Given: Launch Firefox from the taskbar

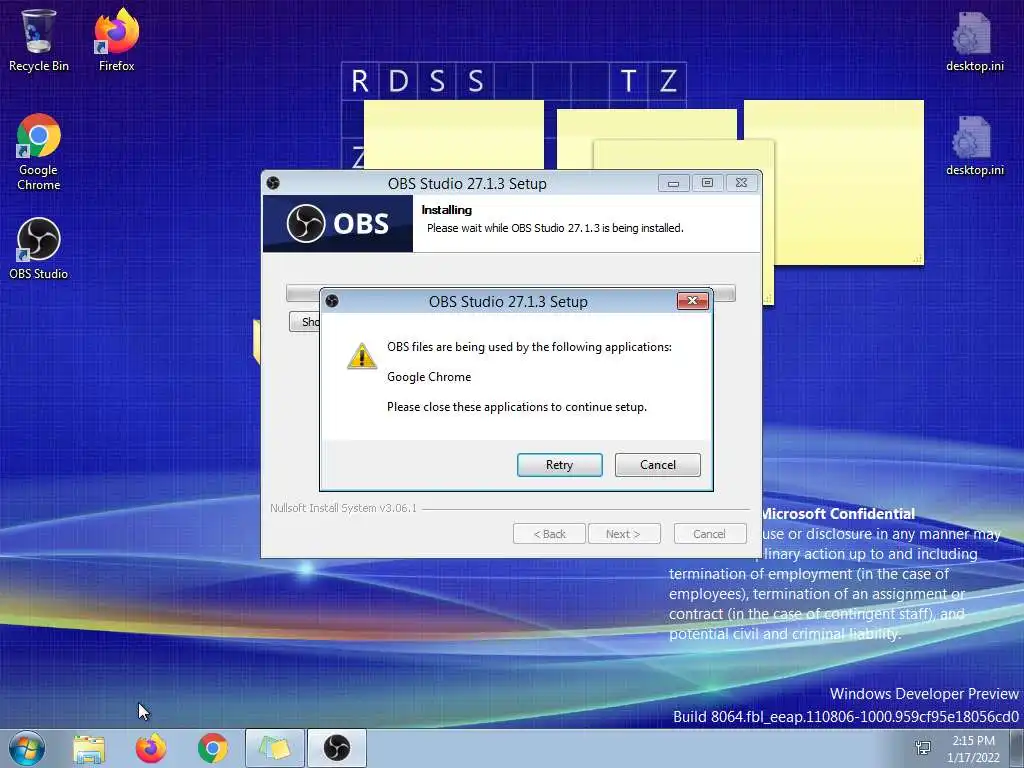Looking at the screenshot, I should pyautogui.click(x=151, y=748).
